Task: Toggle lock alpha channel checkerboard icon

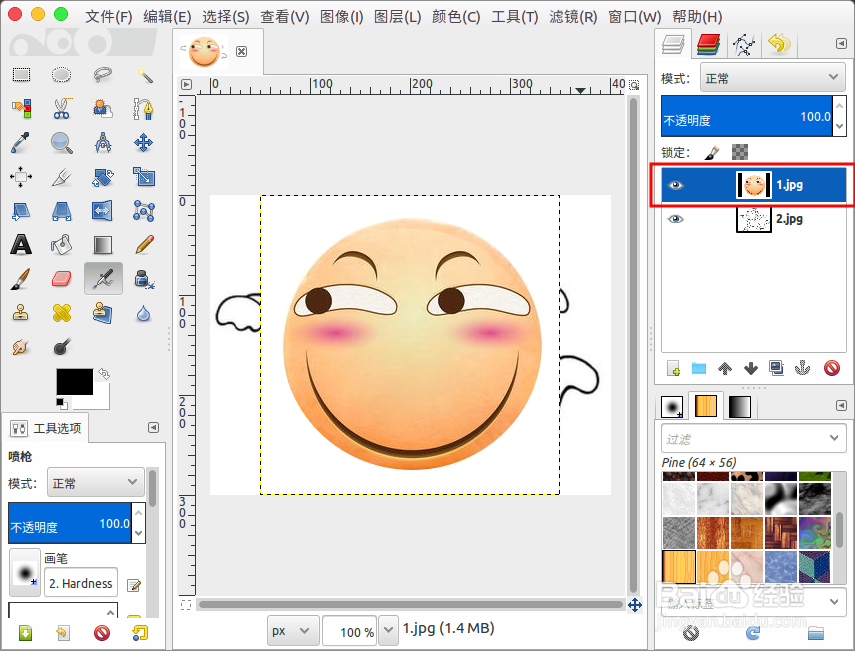Action: click(x=740, y=152)
